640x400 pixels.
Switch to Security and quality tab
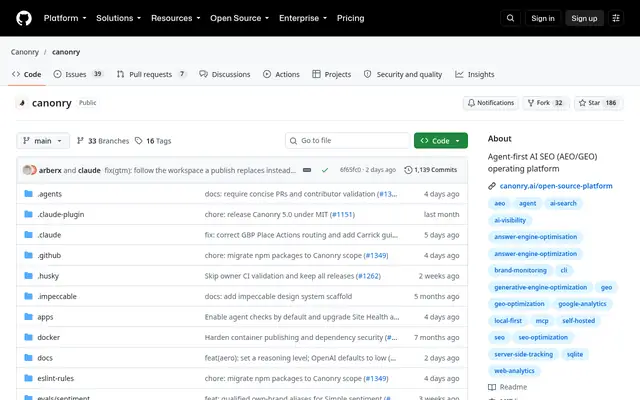pos(403,74)
